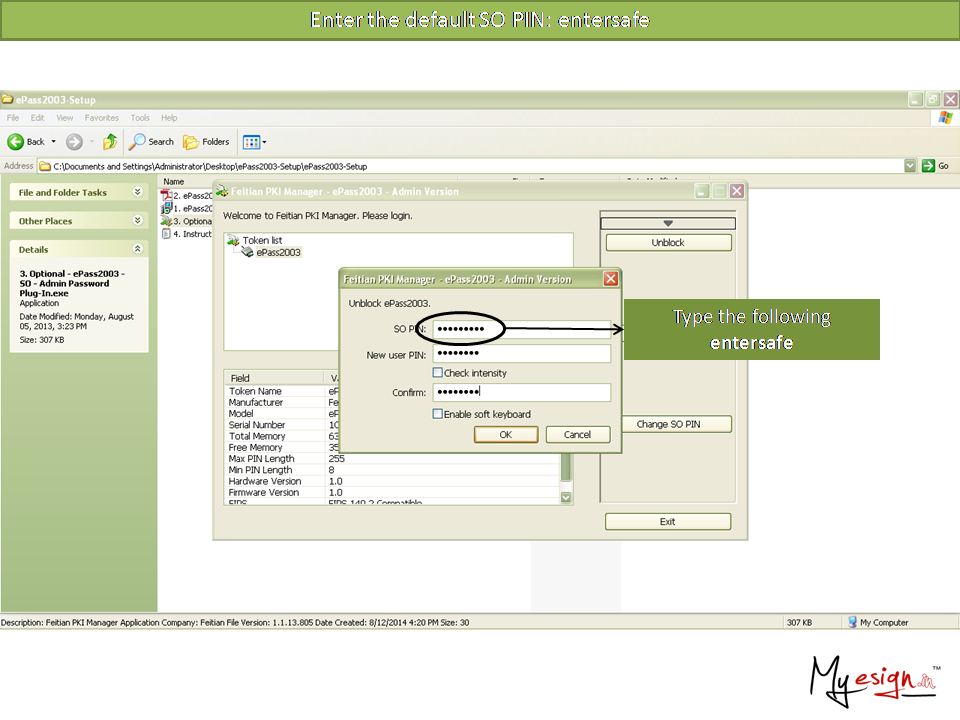Viewport: 960px width, 720px height.
Task: Collapse the File and Folder Tasks panel
Action: pyautogui.click(x=138, y=192)
